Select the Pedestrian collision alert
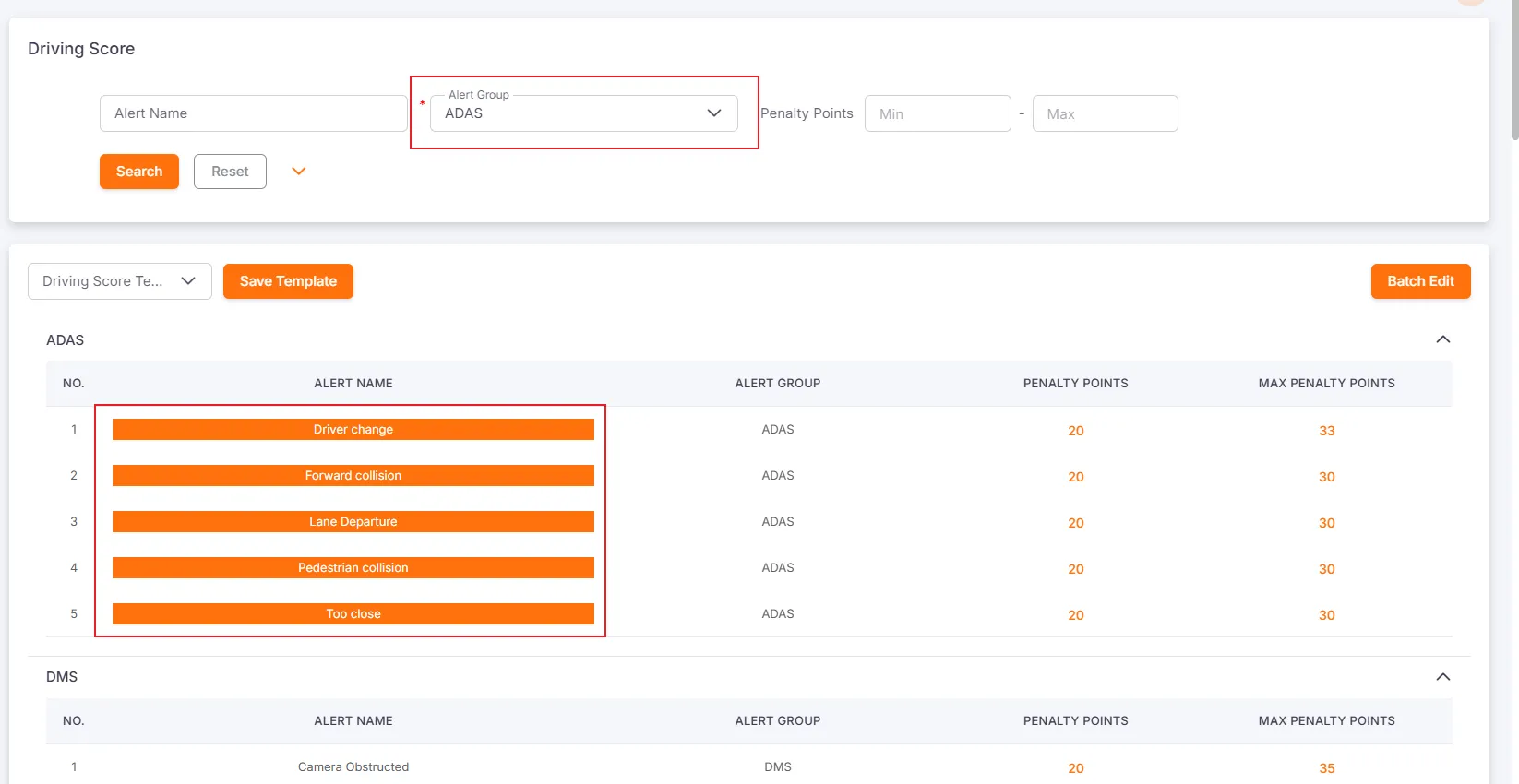The height and width of the screenshot is (784, 1519). (353, 568)
